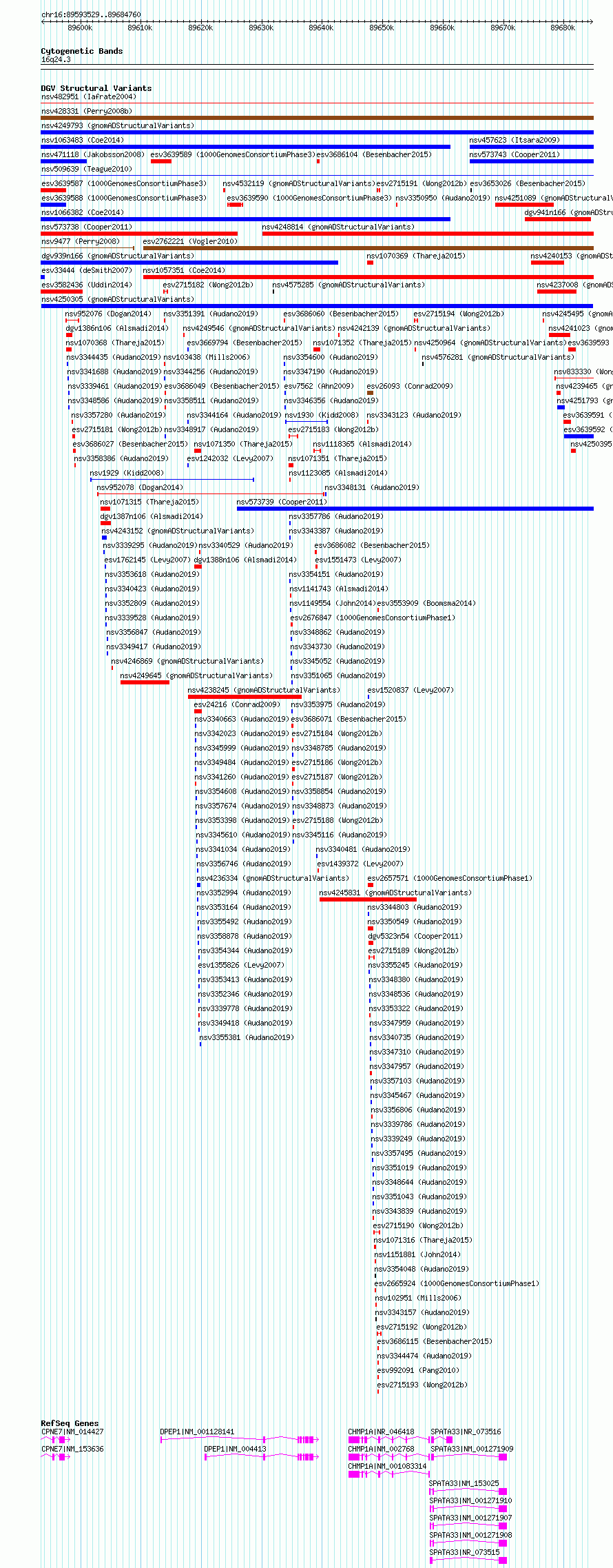Select transcript SPATA33|NR_073516
This screenshot has height=1568, width=613.
466,1432
